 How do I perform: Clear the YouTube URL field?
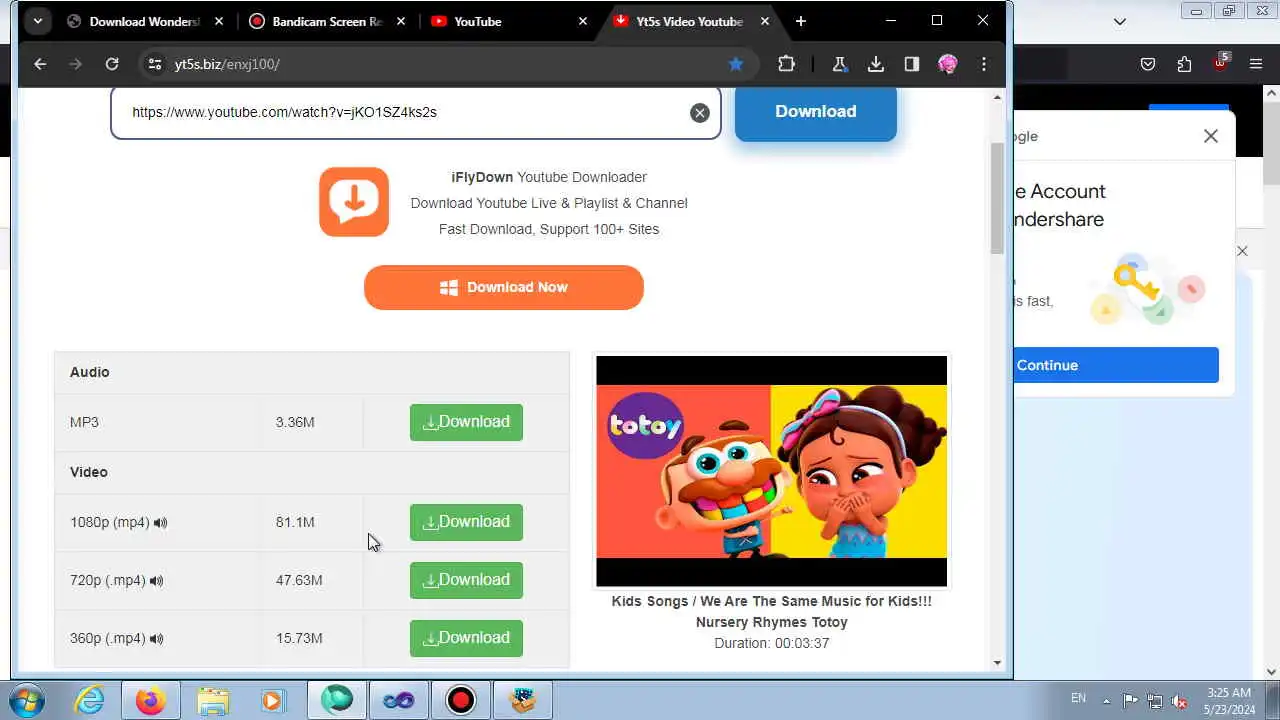pos(700,113)
